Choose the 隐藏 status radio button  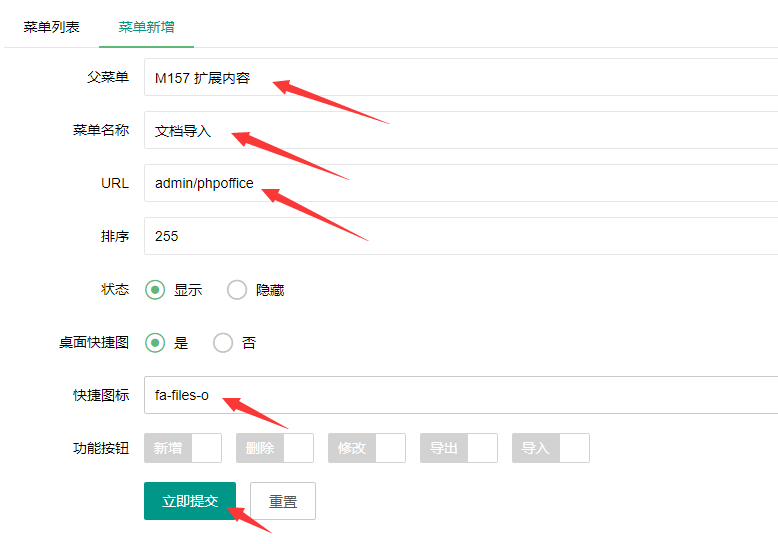[237, 290]
